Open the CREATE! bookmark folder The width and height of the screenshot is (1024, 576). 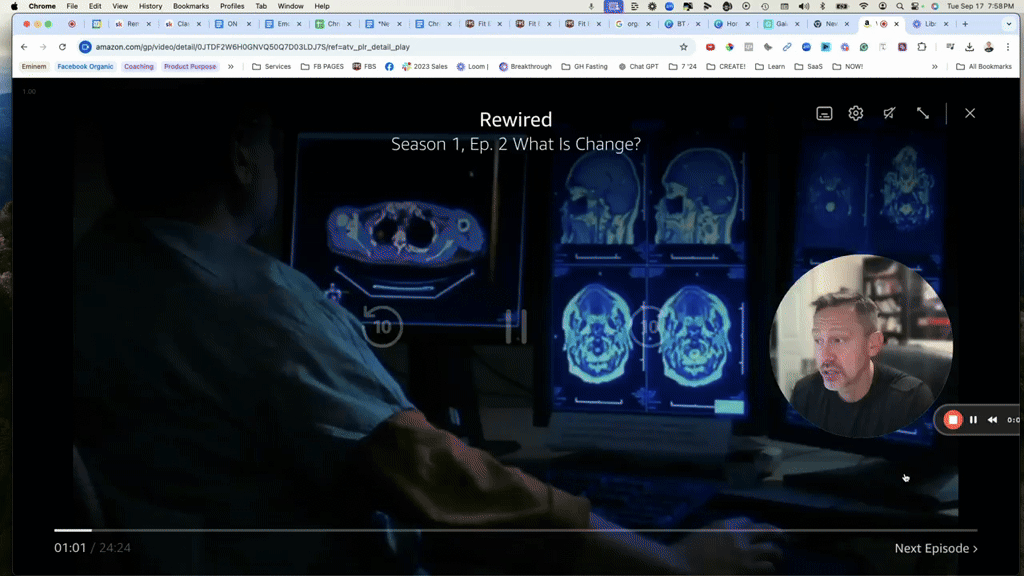(726, 67)
